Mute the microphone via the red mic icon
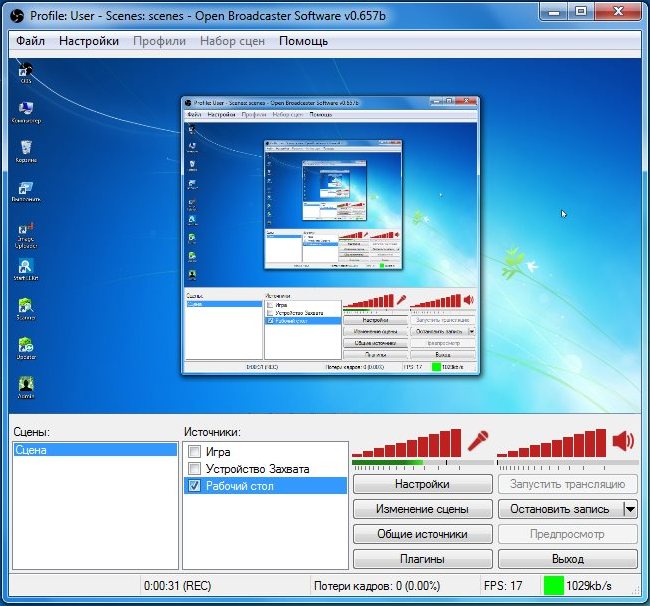The width and height of the screenshot is (650, 606). [478, 441]
